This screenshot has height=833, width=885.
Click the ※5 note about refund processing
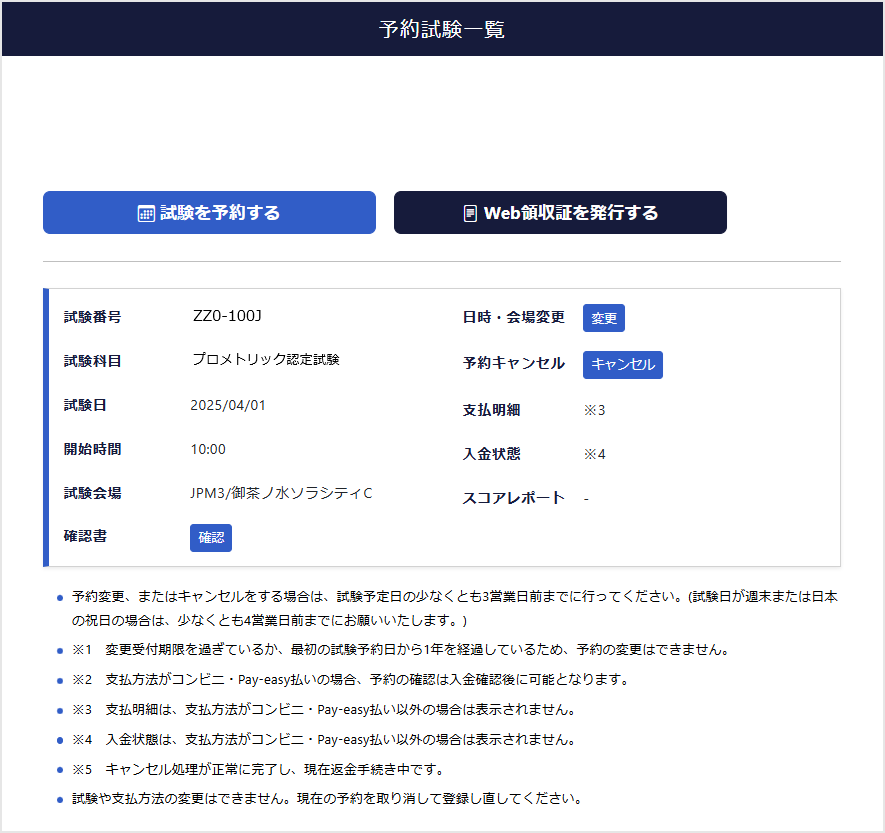click(x=259, y=770)
